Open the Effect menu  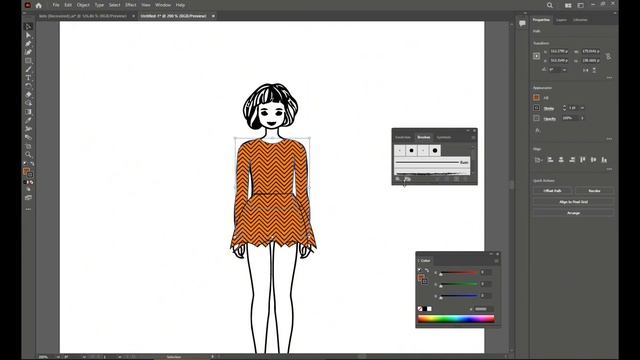tap(131, 5)
